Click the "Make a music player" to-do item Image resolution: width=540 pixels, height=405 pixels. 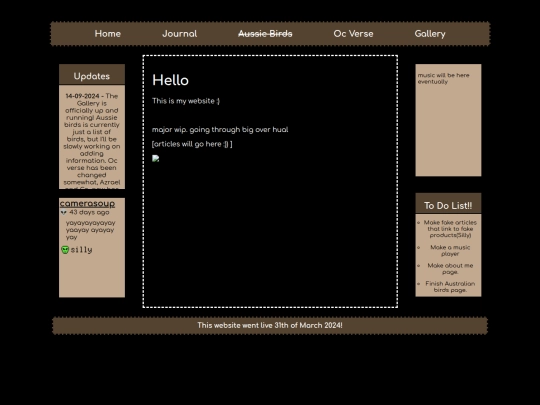coord(450,250)
